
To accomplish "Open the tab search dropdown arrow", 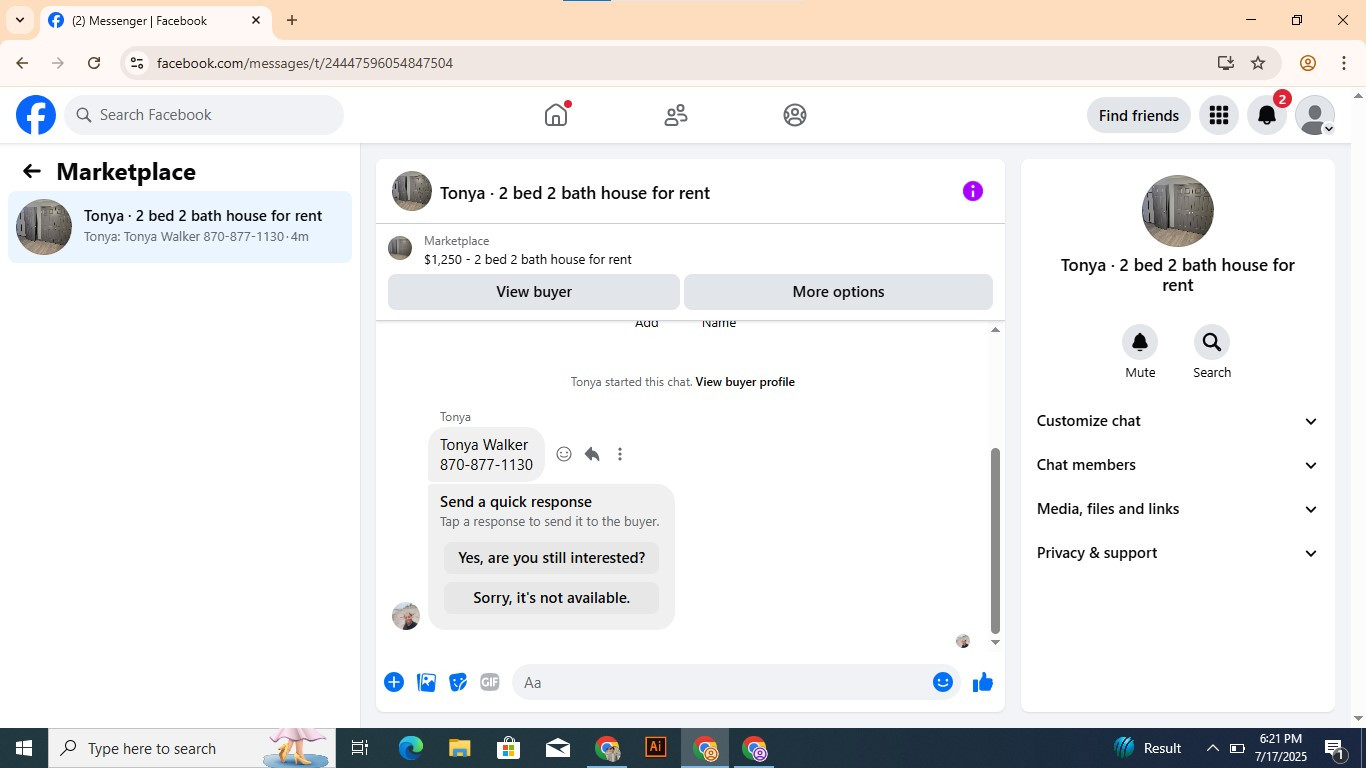I will pyautogui.click(x=20, y=20).
